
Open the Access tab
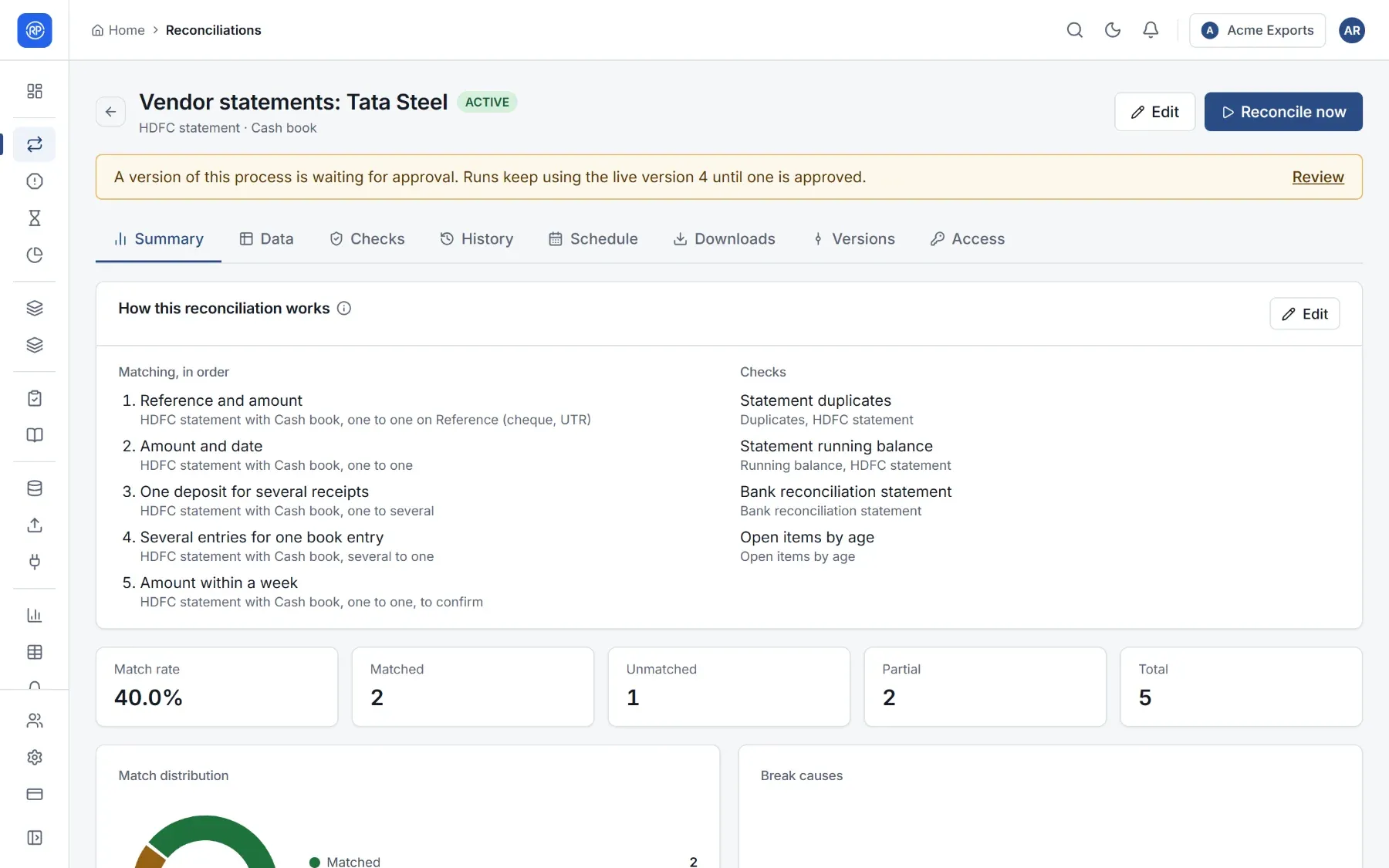pos(967,239)
